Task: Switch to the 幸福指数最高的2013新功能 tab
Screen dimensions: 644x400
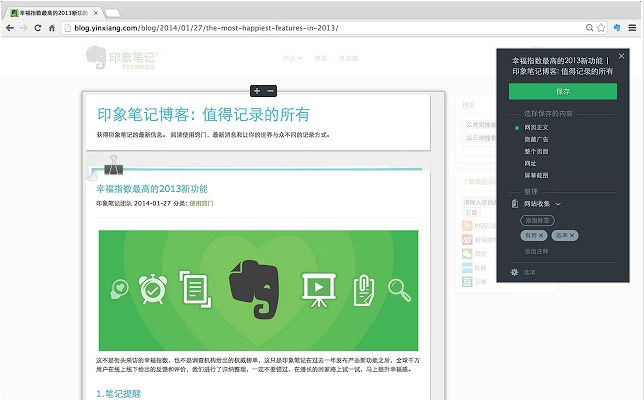Action: (x=51, y=13)
